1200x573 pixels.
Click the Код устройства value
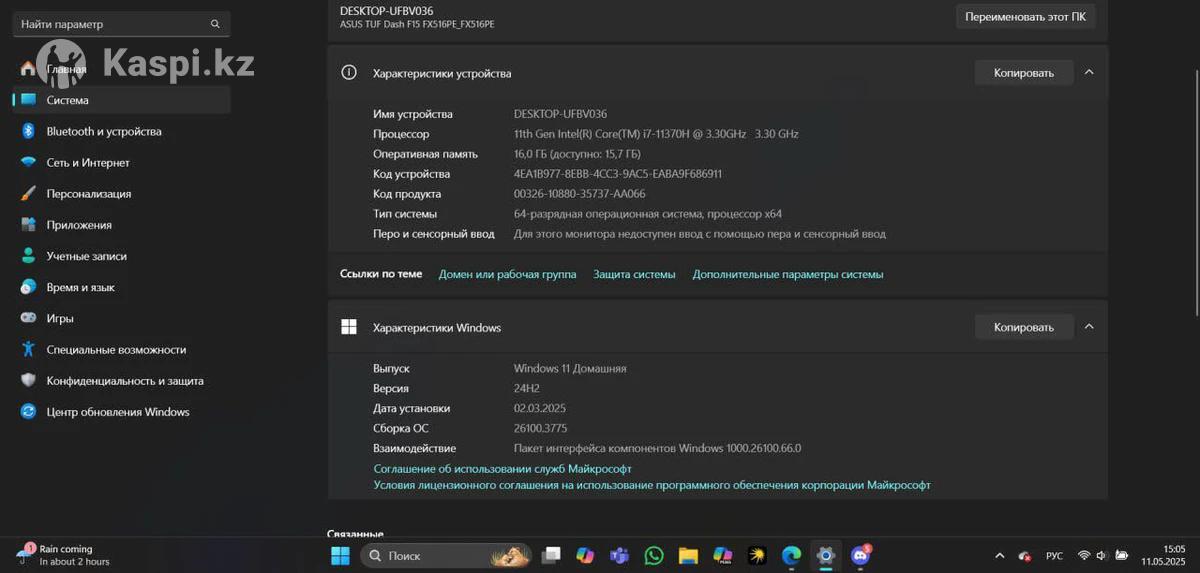coord(618,174)
